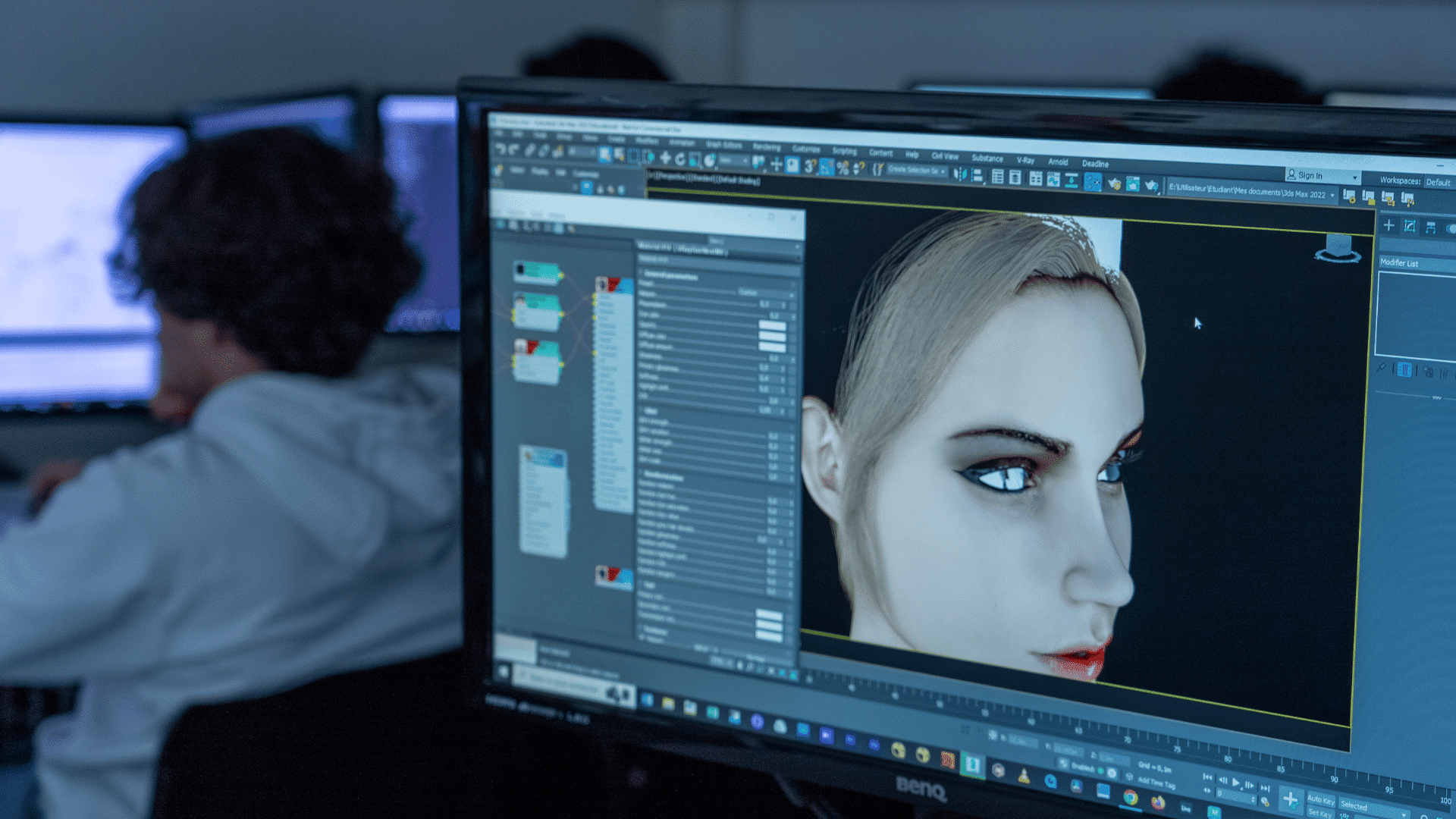
Task: Open the Arnold menu
Action: point(1058,162)
